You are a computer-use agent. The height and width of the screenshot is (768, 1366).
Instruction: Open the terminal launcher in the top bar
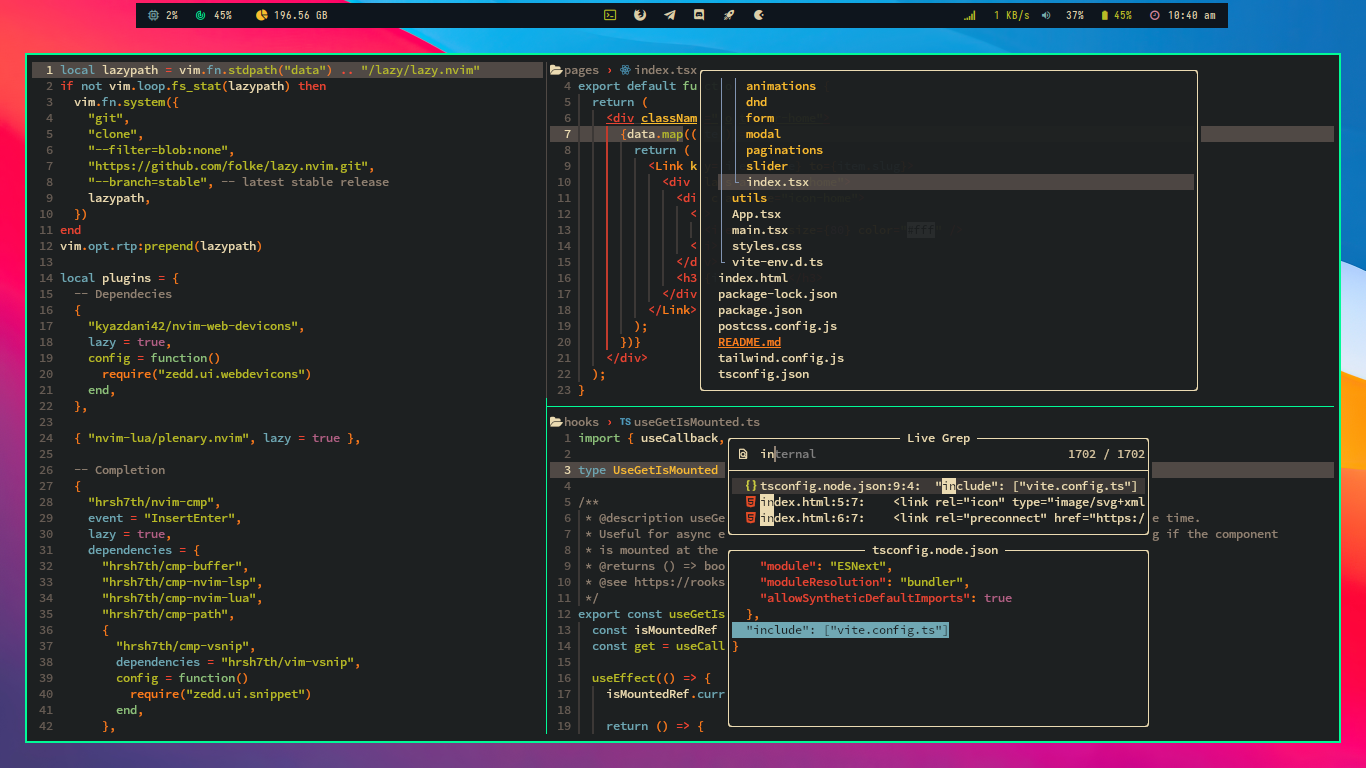pyautogui.click(x=610, y=15)
